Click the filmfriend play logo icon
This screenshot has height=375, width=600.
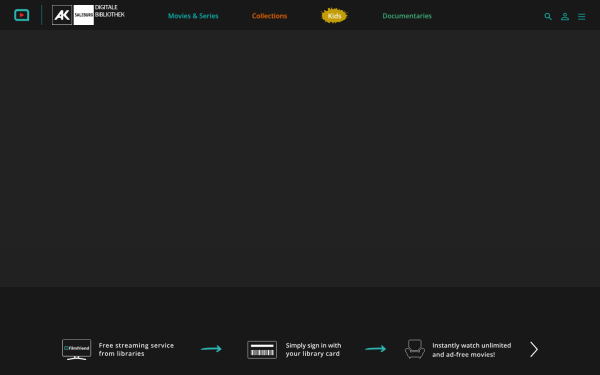click(x=21, y=15)
